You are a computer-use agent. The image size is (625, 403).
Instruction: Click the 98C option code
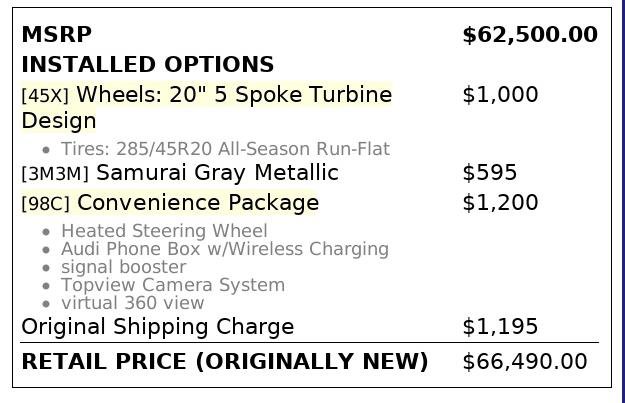(x=45, y=204)
